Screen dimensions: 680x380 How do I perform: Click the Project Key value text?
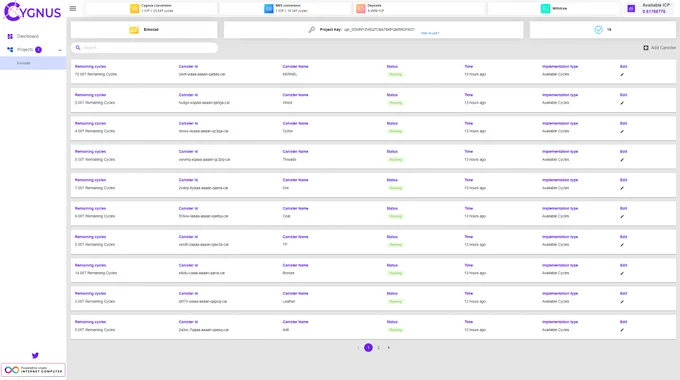point(379,29)
